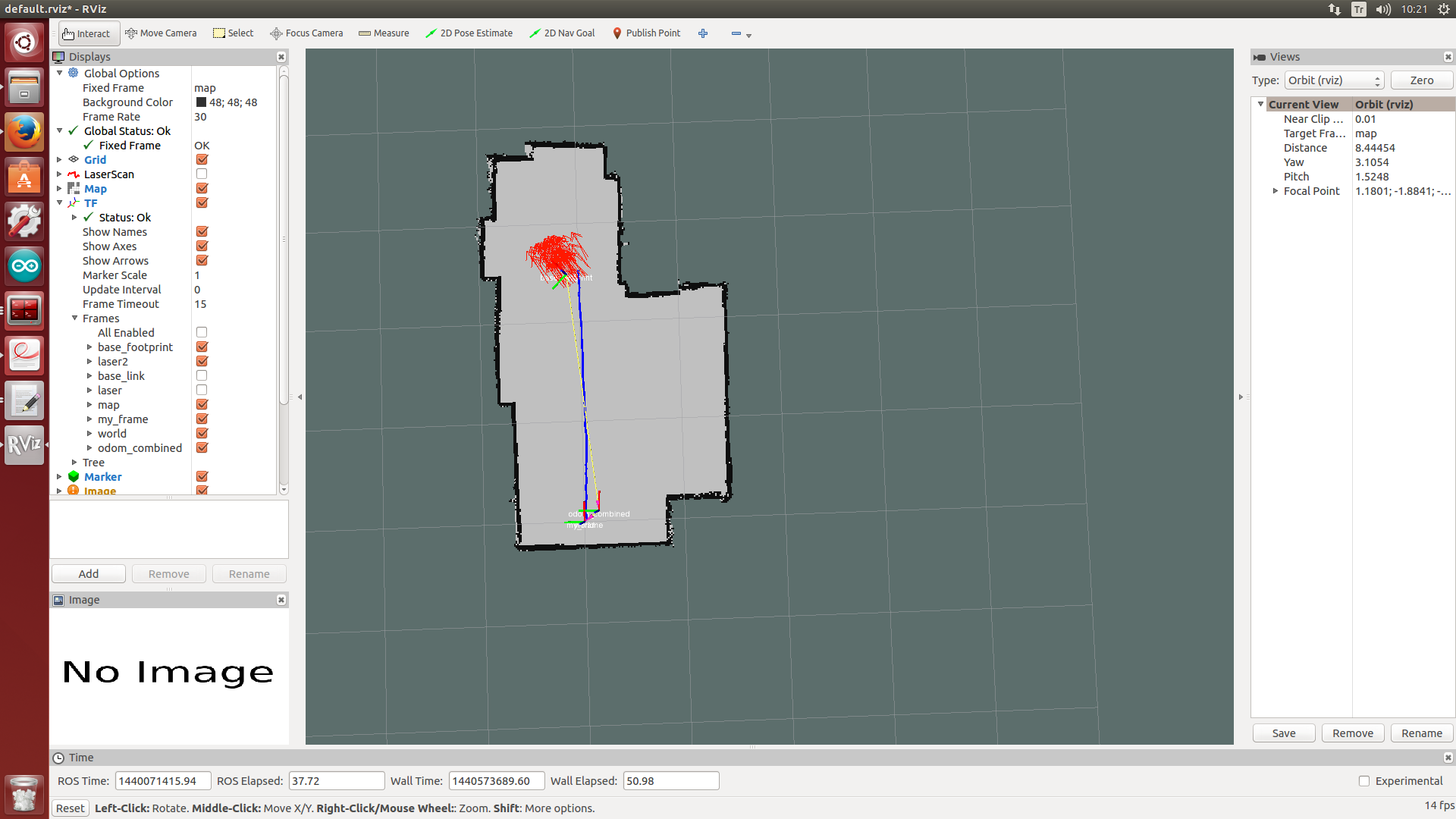This screenshot has width=1456, height=819.
Task: Pick the Measure tool
Action: 384,33
